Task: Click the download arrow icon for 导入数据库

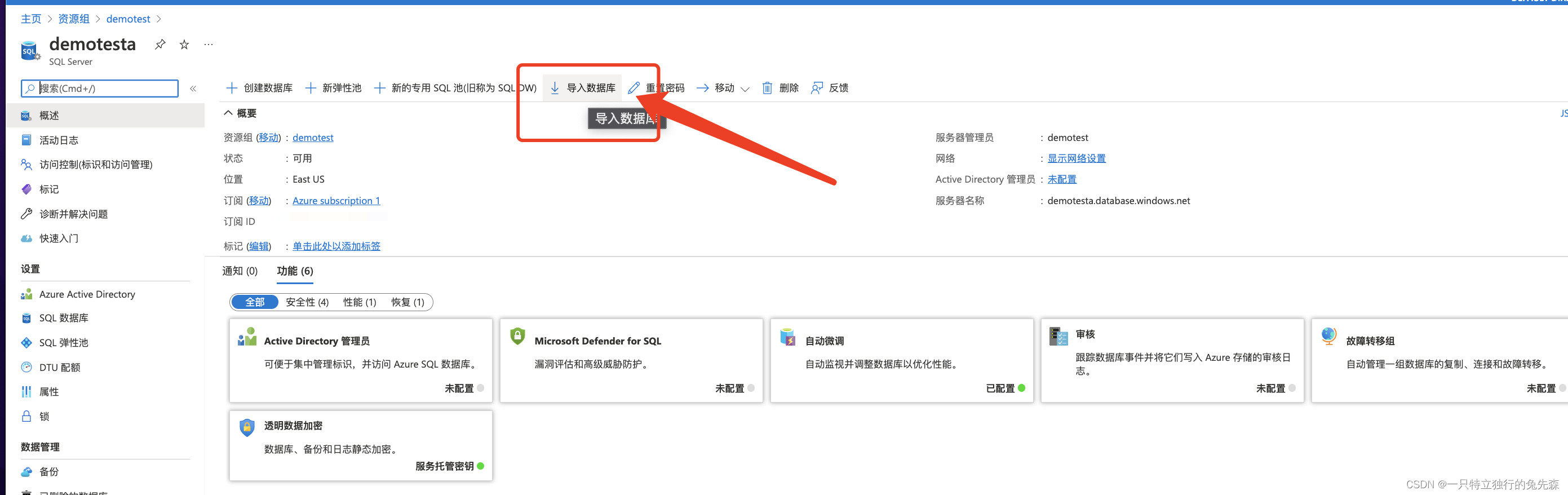Action: coord(555,88)
